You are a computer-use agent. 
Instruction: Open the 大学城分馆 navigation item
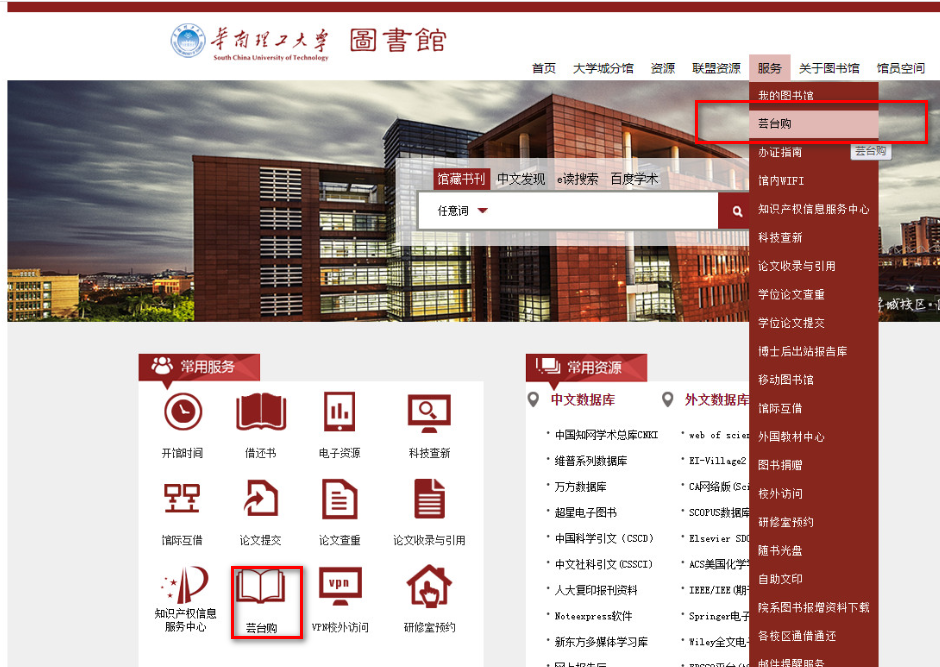603,68
